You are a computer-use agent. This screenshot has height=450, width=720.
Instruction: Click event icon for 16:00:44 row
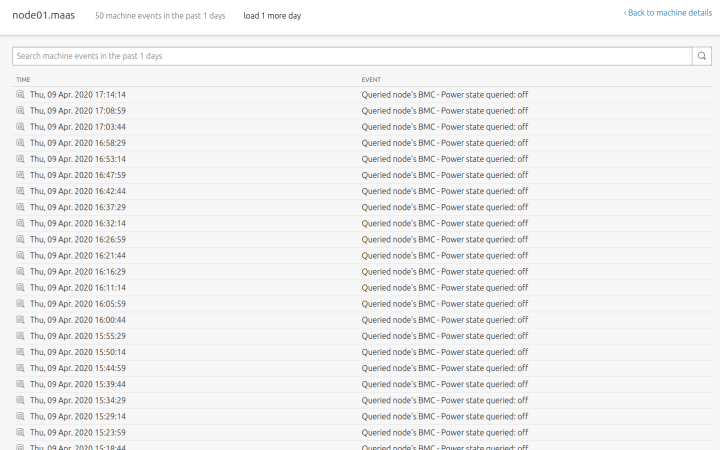tap(20, 320)
